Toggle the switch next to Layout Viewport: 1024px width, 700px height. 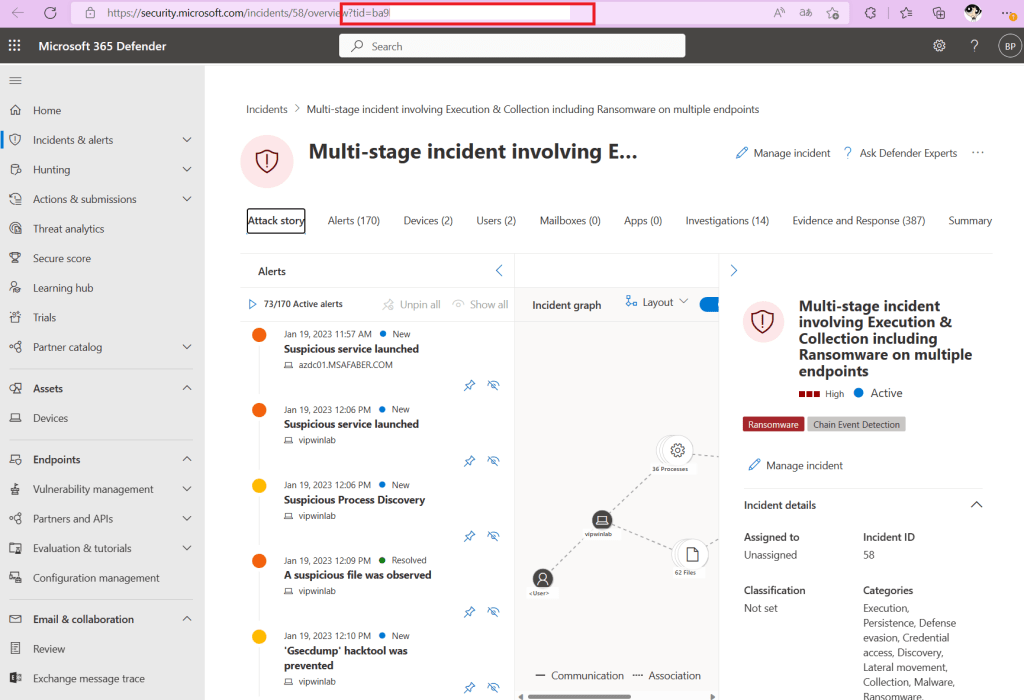(709, 304)
